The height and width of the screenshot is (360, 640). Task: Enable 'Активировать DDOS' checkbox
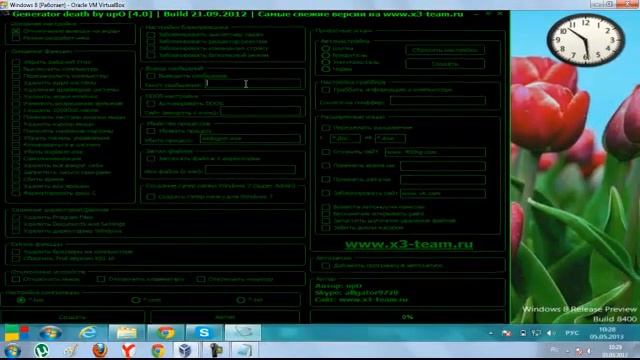[151, 104]
